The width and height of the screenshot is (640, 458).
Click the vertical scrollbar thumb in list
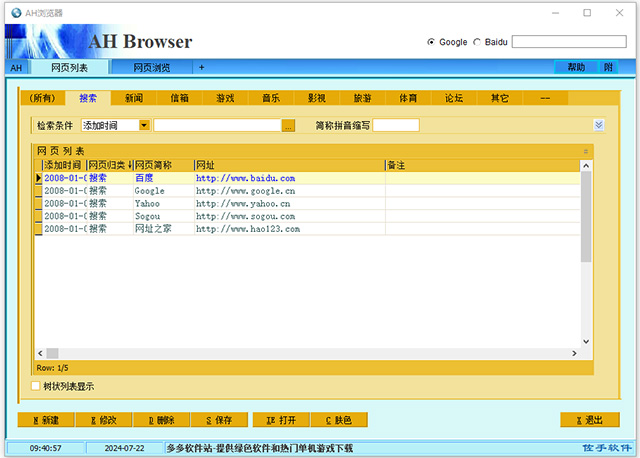586,216
